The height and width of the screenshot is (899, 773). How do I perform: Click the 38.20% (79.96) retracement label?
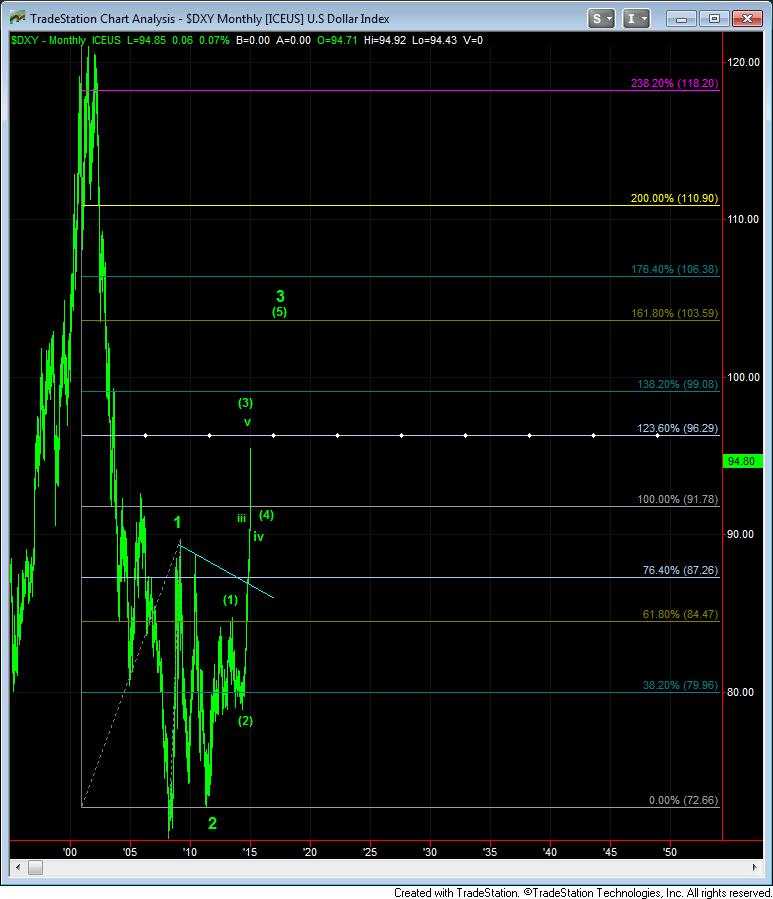(x=677, y=685)
